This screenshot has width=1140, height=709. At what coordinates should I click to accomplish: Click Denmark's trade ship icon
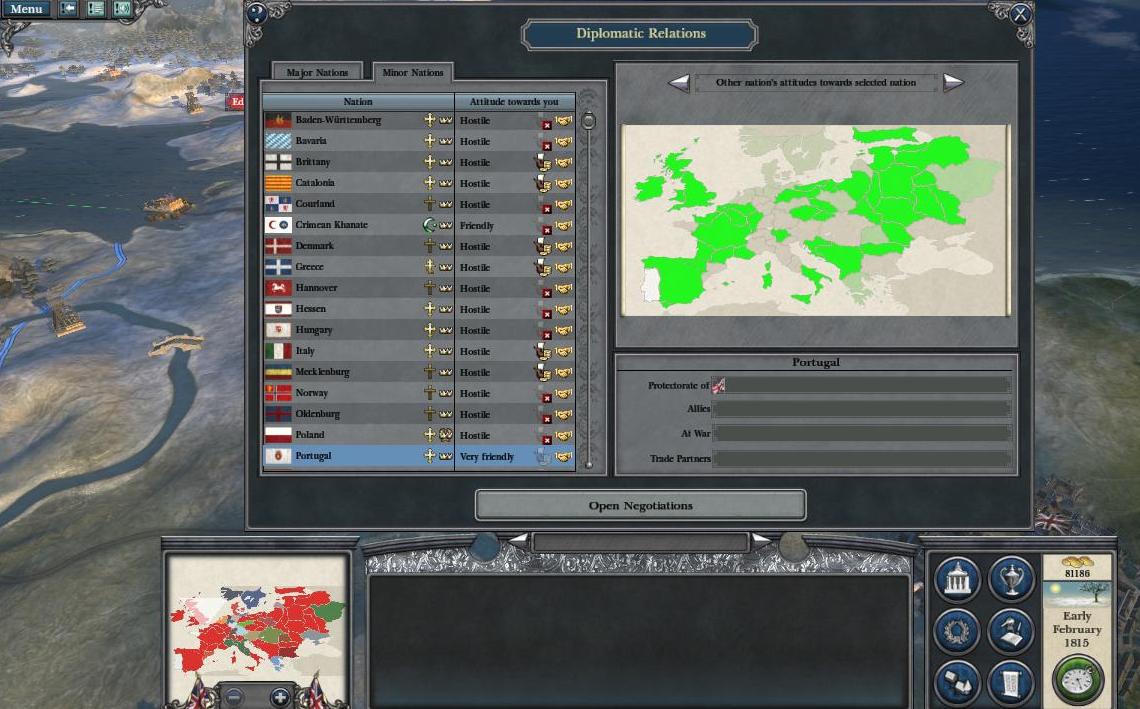coord(542,247)
